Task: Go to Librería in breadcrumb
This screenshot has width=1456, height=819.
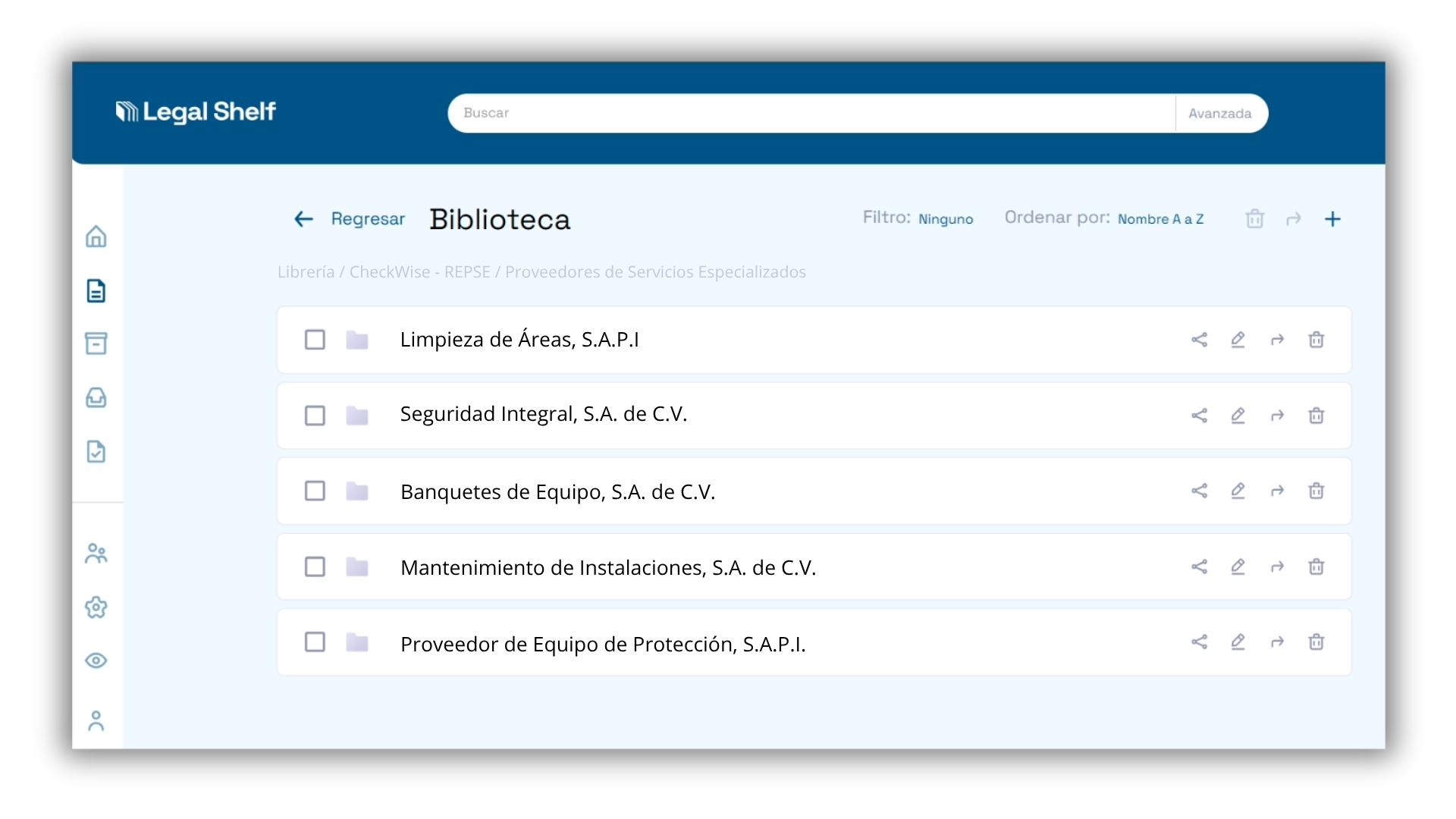Action: click(306, 271)
